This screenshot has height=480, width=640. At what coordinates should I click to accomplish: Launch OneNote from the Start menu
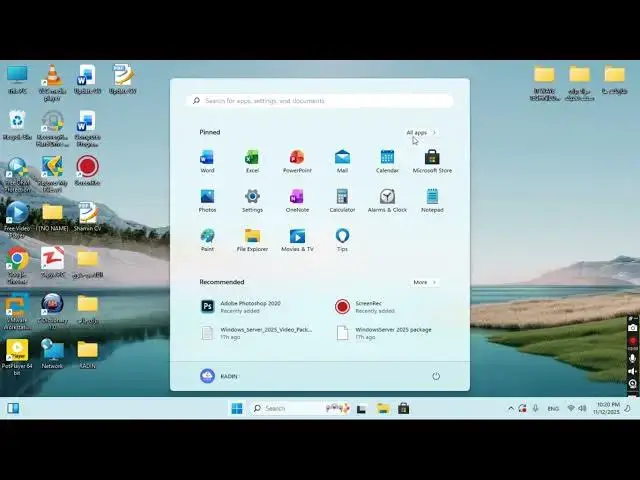(297, 201)
